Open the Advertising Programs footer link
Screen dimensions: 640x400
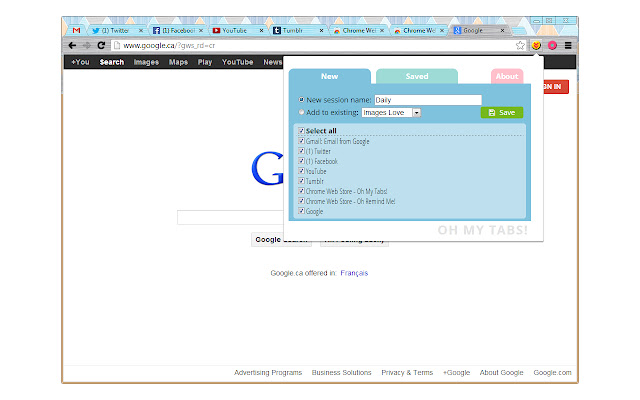(268, 372)
